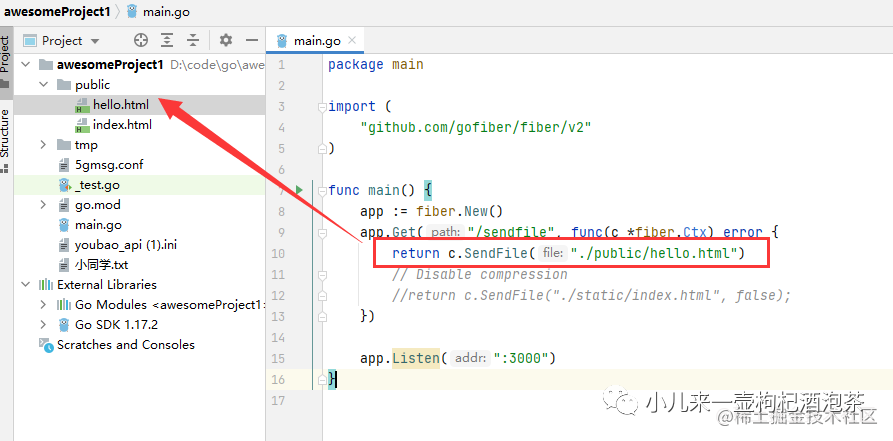Expand the go.mod node

pos(43,205)
